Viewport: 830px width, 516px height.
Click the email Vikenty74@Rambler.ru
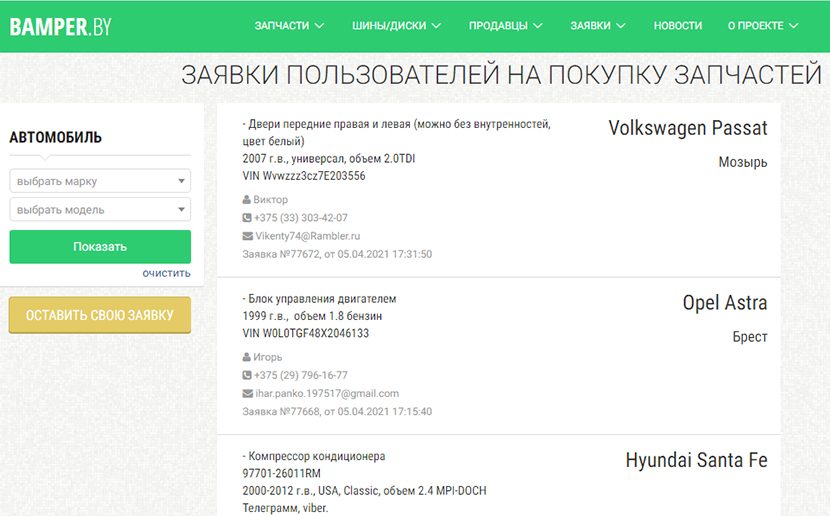[x=307, y=236]
